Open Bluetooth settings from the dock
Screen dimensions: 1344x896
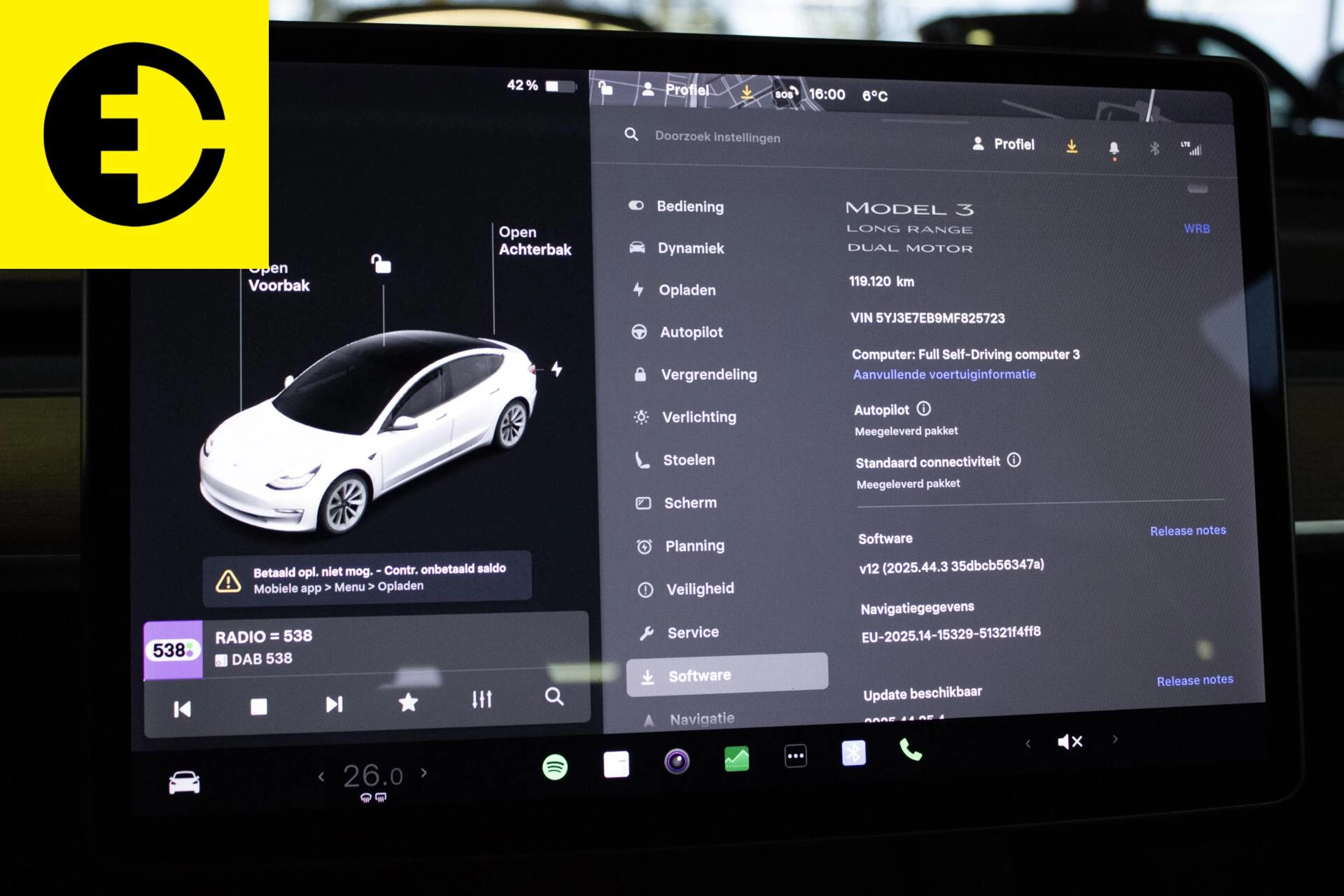point(853,755)
